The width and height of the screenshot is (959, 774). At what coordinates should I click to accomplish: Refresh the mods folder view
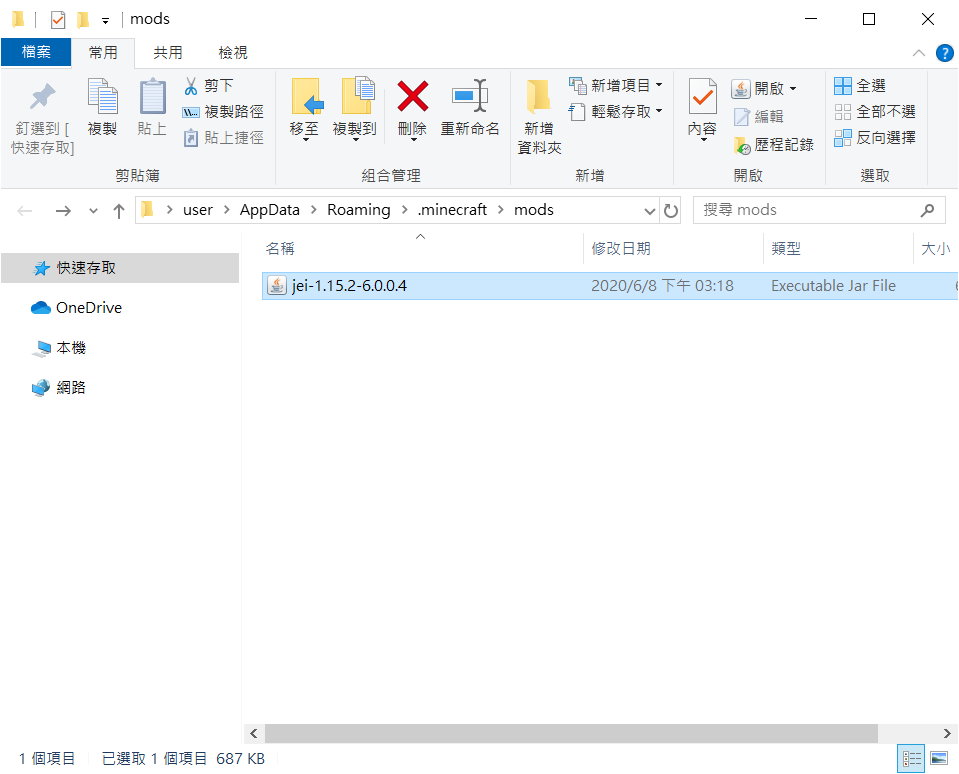671,211
